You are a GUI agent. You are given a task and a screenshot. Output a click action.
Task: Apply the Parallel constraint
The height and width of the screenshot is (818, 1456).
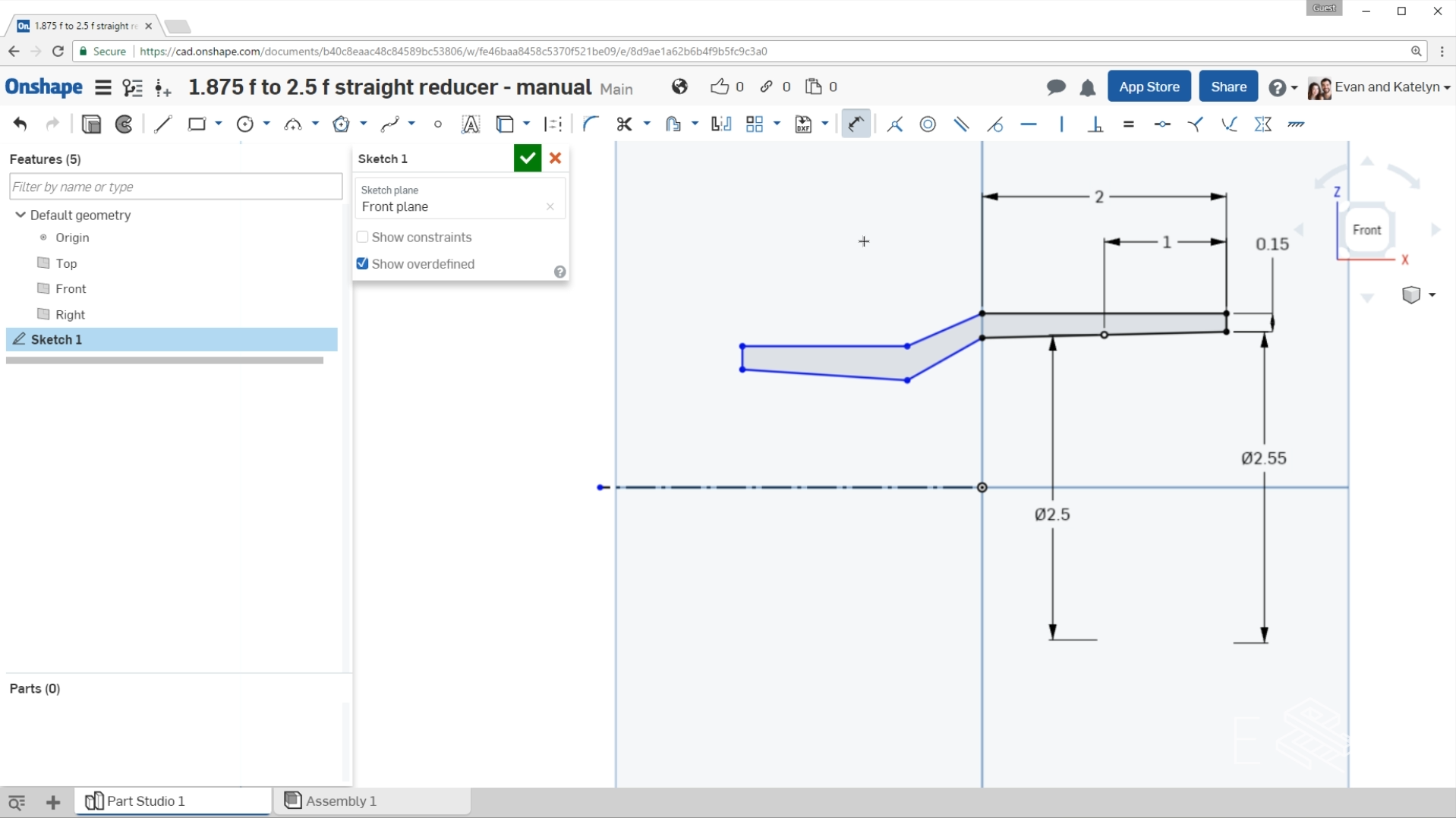[962, 124]
